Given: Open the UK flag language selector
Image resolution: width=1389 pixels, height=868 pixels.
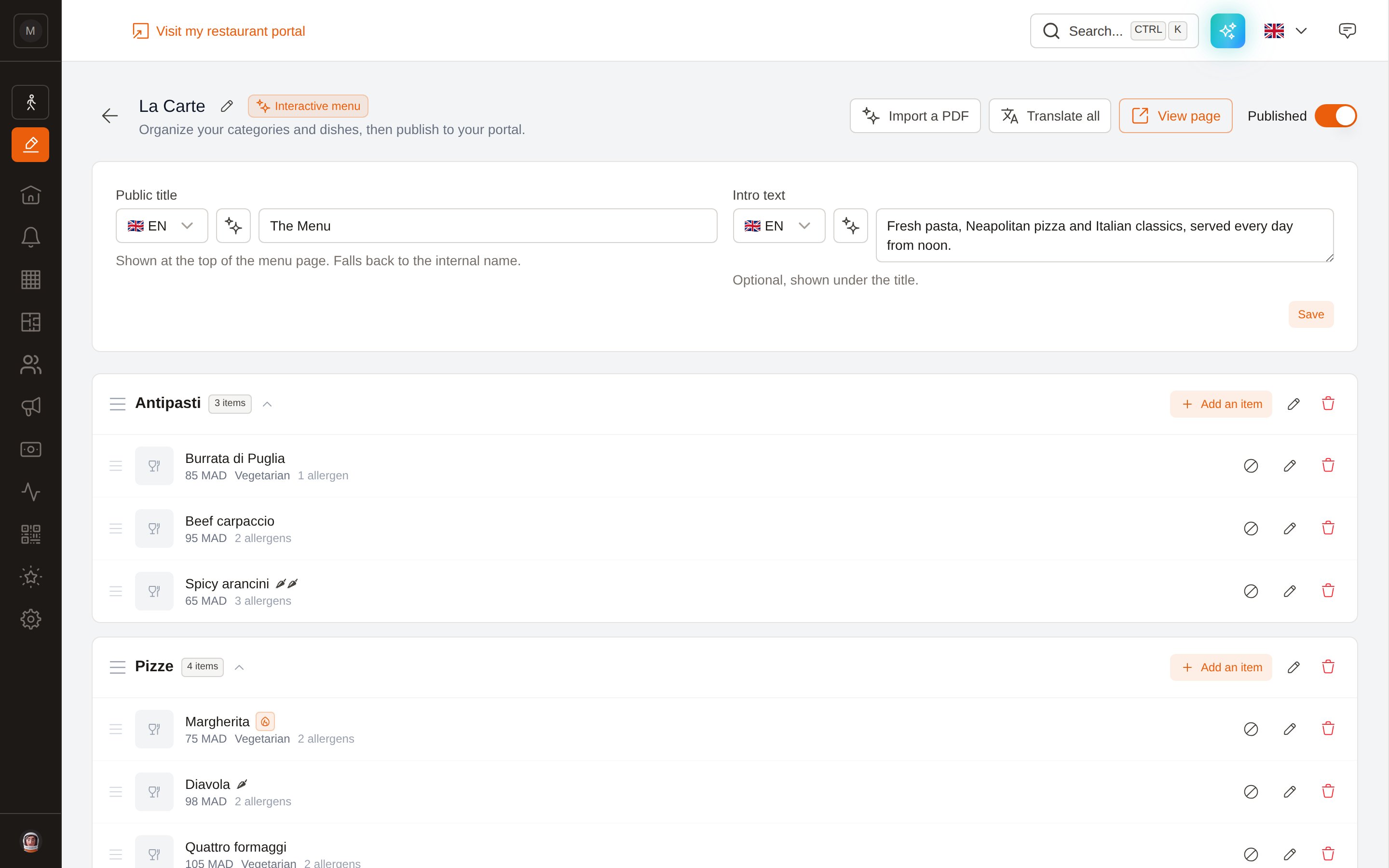Looking at the screenshot, I should [x=1286, y=31].
